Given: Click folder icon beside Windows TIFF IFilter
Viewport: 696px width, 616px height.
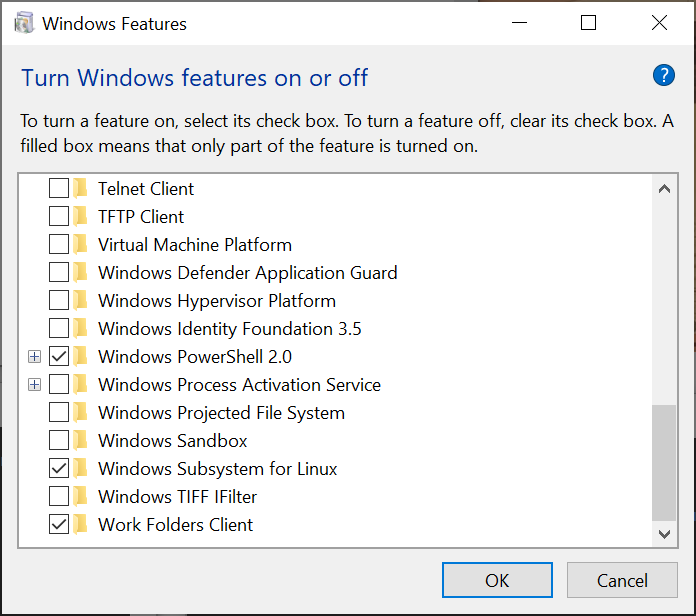Looking at the screenshot, I should click(x=81, y=497).
